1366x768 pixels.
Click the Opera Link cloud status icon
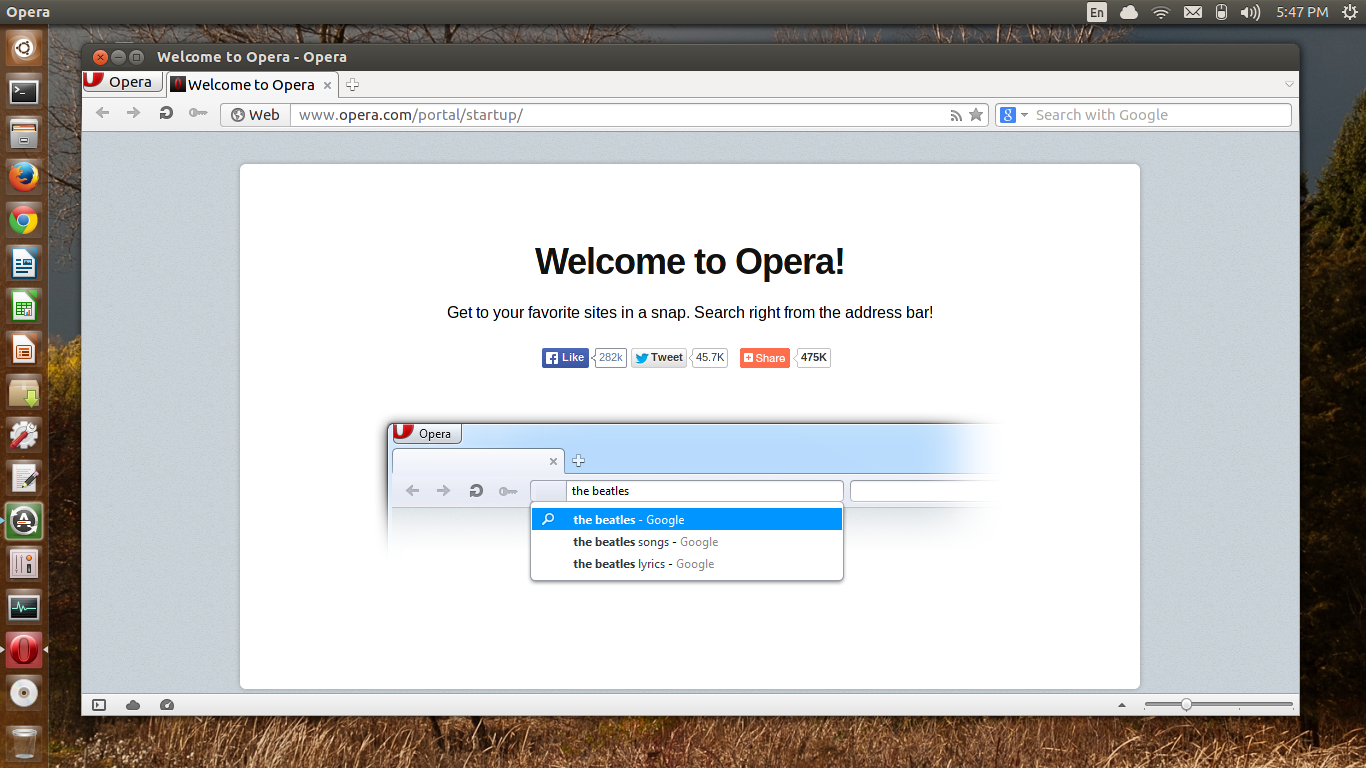tap(133, 705)
